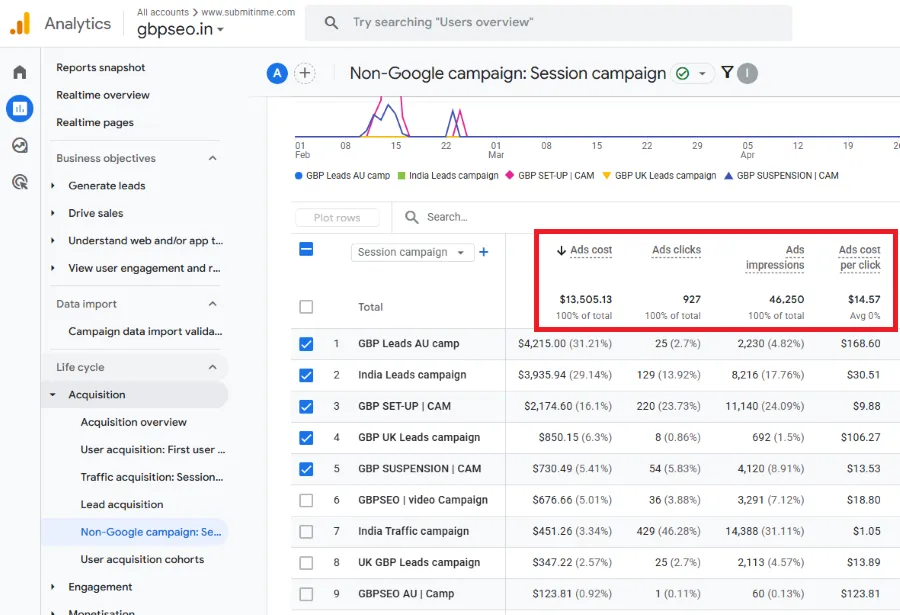The image size is (900, 615).
Task: Uncheck India Leads campaign row
Action: pyautogui.click(x=307, y=375)
